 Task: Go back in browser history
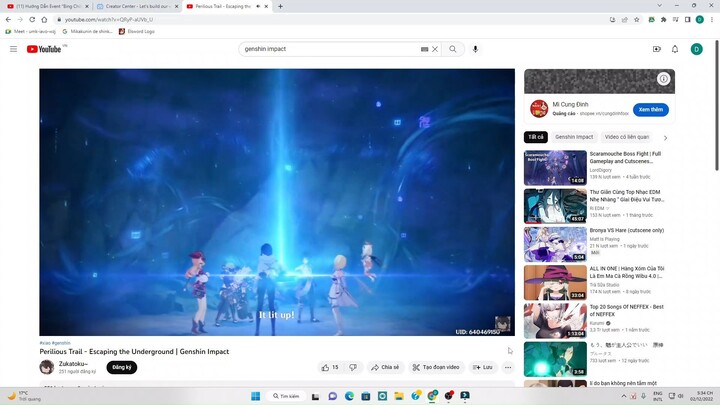[x=8, y=20]
